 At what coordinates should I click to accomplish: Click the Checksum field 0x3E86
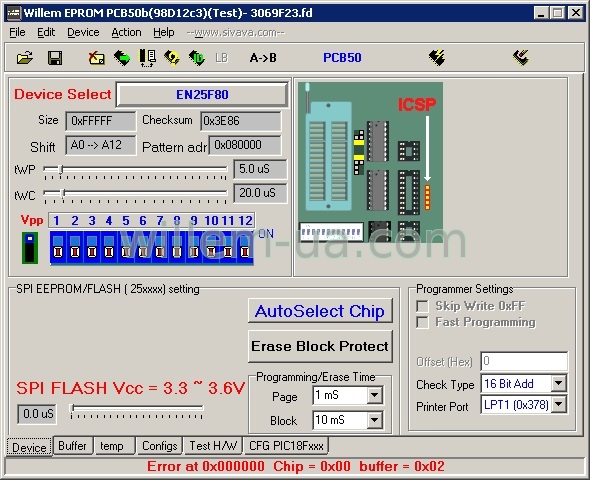click(x=241, y=121)
